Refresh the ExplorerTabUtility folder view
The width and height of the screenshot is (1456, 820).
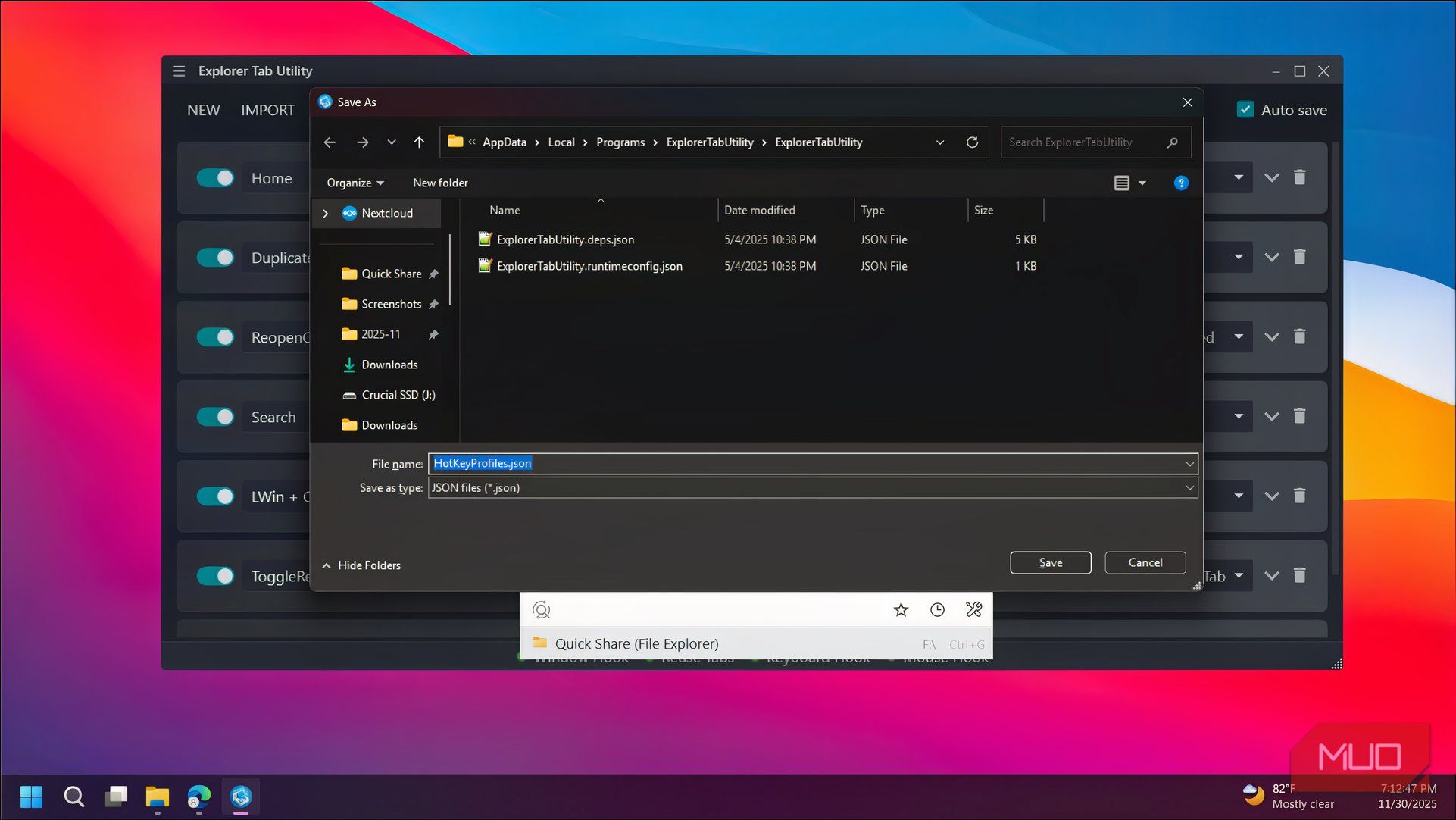[972, 142]
